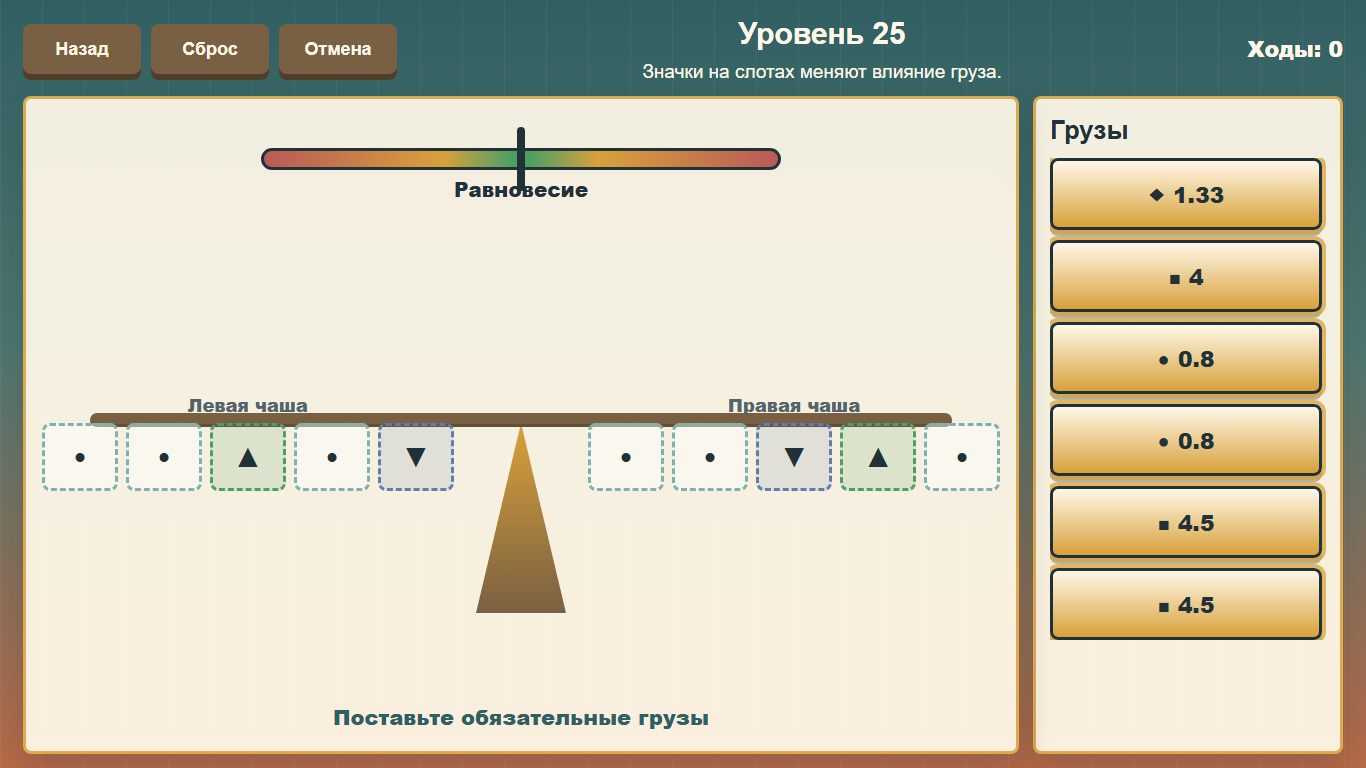Click the left pan's down-triangle slot
1366x768 pixels.
click(416, 457)
